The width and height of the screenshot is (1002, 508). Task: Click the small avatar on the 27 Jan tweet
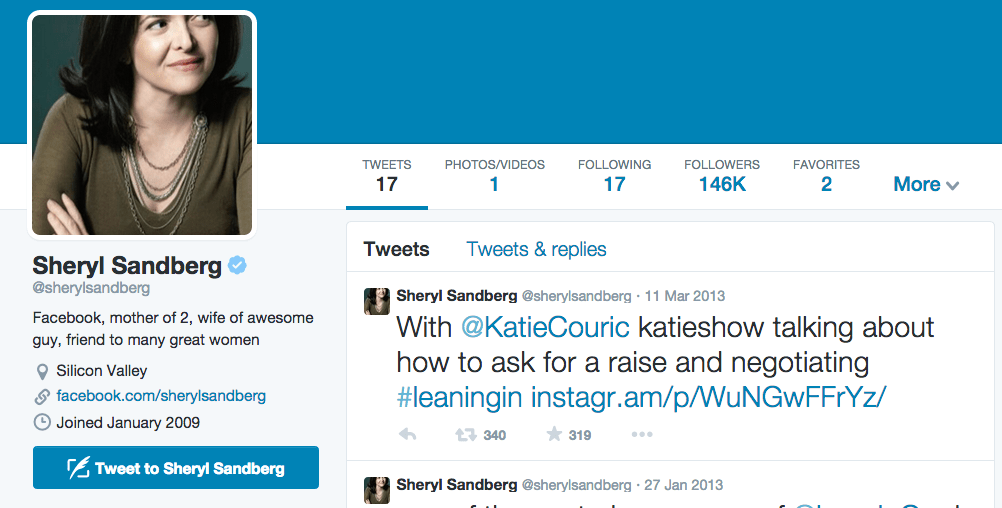(377, 490)
